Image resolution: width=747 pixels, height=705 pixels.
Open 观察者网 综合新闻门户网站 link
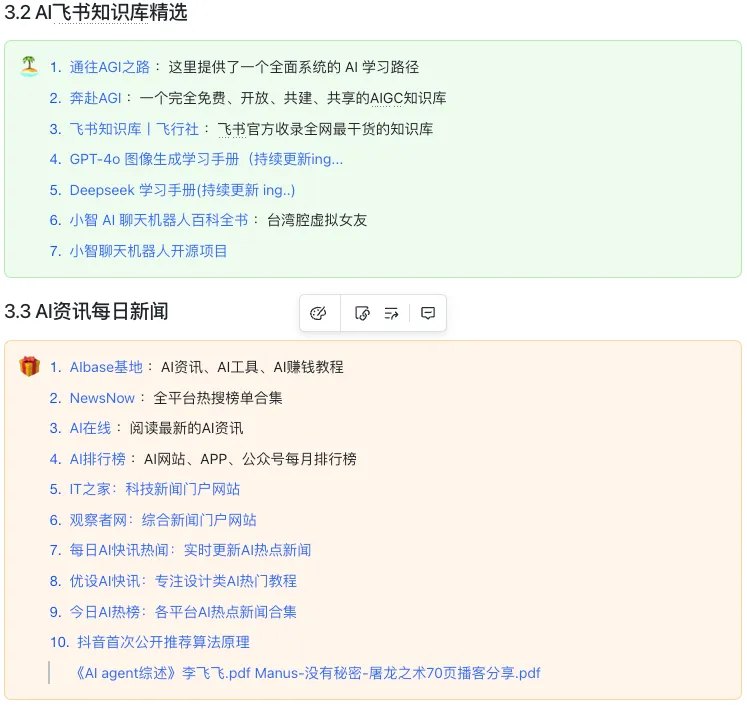[x=163, y=520]
